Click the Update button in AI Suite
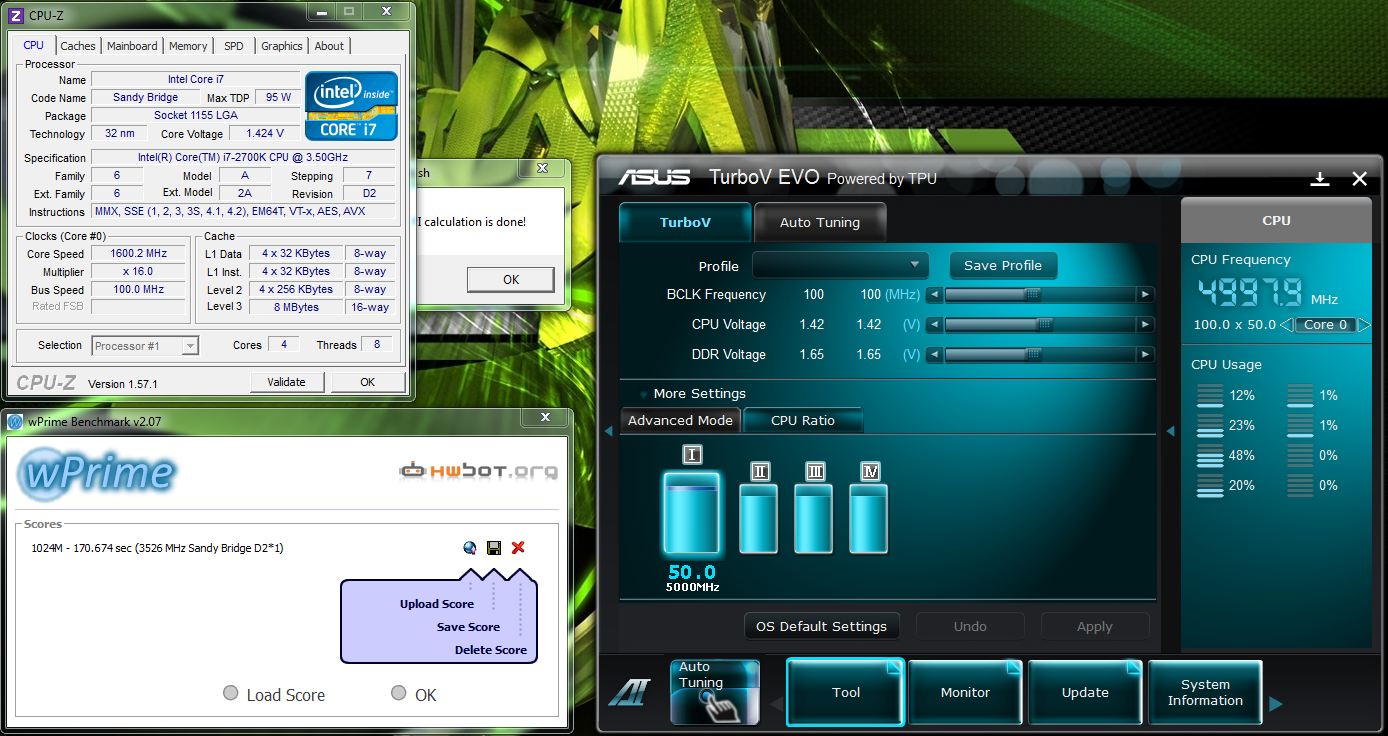The height and width of the screenshot is (736, 1388). pos(1085,692)
